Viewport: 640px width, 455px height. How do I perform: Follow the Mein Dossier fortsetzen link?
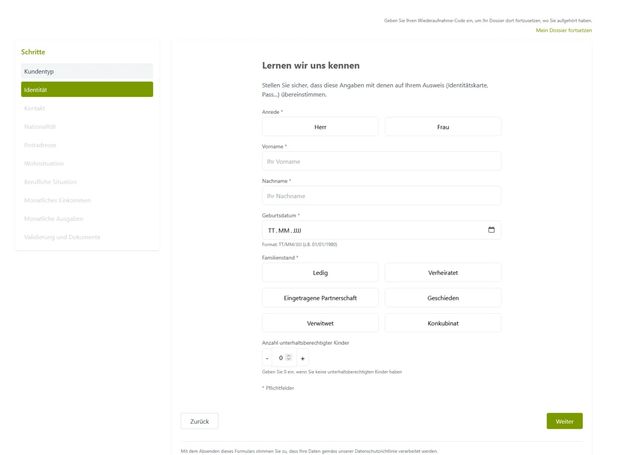coord(564,30)
